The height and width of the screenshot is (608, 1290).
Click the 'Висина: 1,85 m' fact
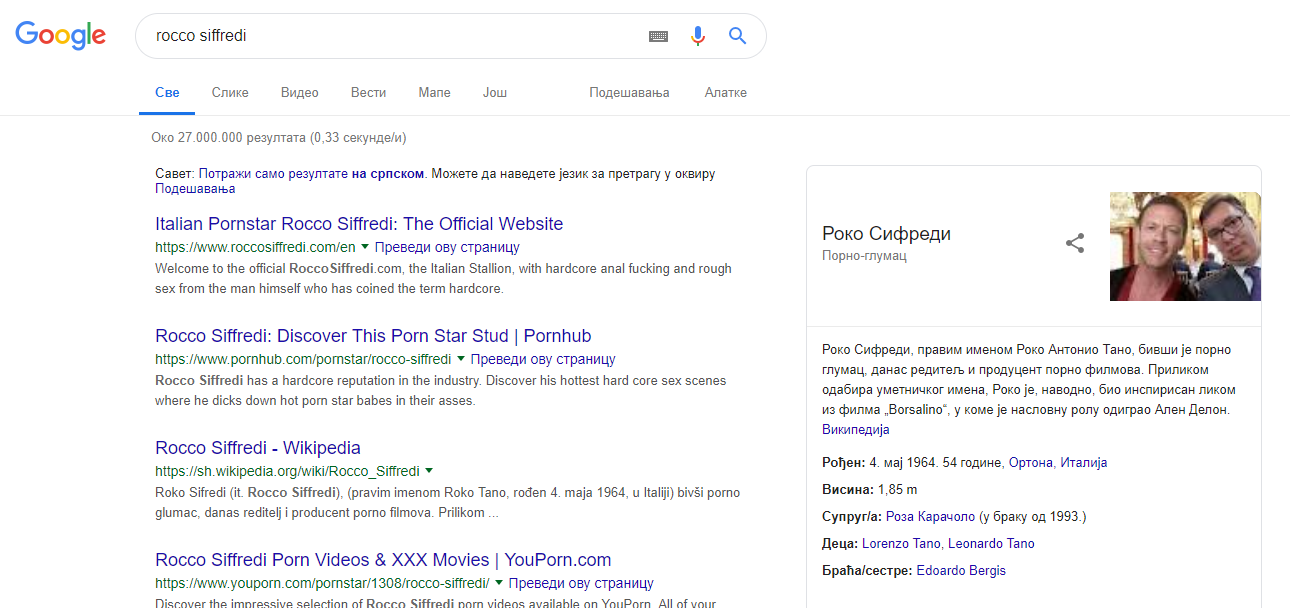[x=870, y=490]
